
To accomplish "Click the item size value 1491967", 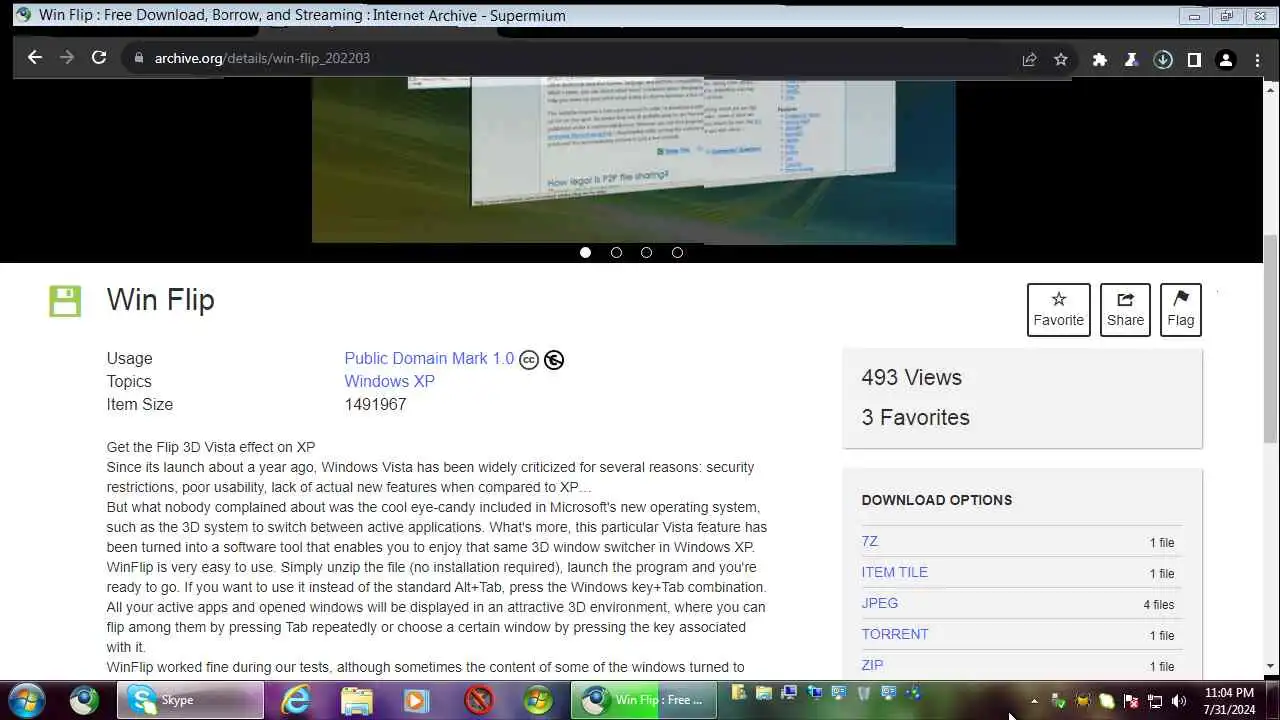I will (375, 404).
